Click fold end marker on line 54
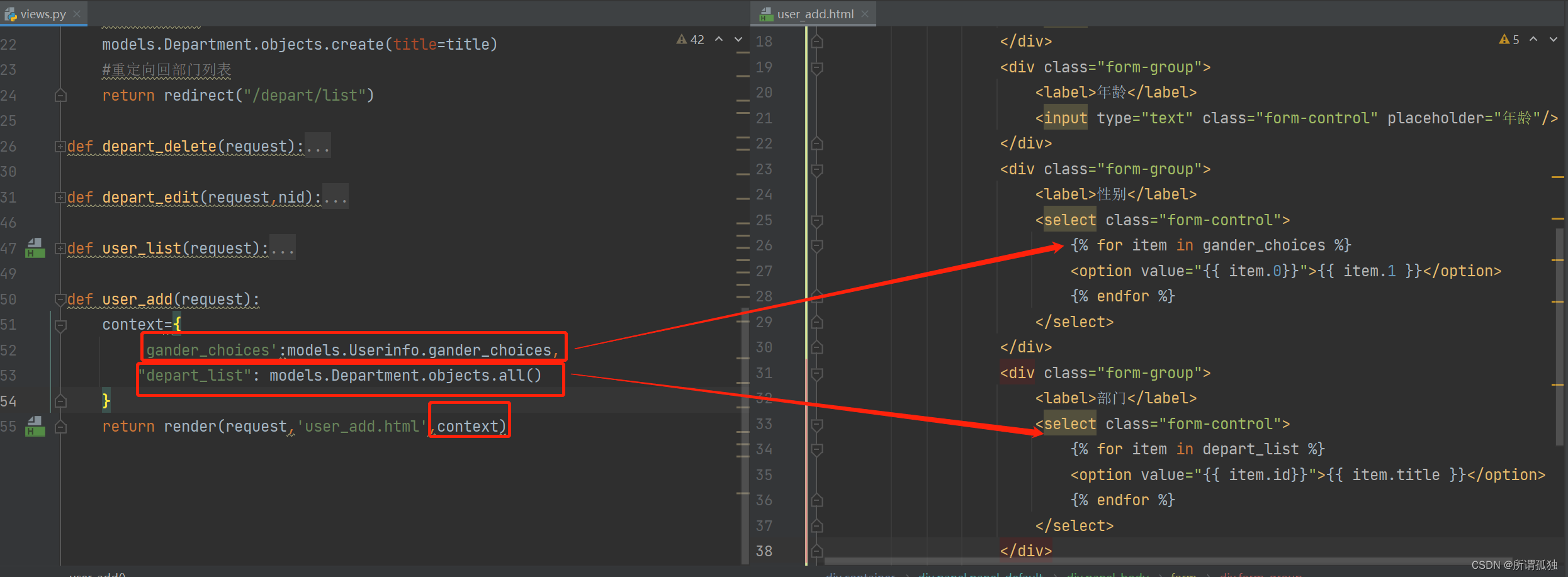Viewport: 1568px width, 577px height. 60,401
